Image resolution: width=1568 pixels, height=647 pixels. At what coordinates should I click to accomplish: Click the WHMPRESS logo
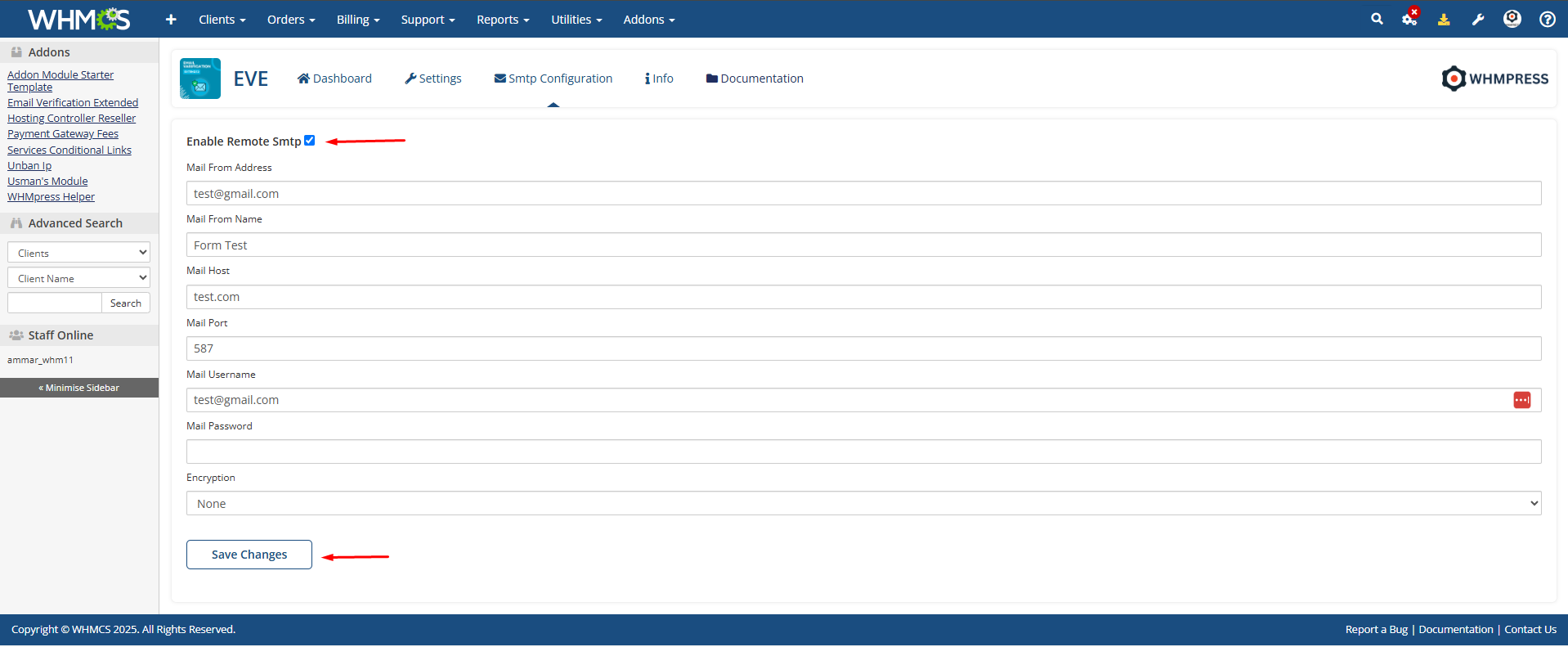[1495, 79]
